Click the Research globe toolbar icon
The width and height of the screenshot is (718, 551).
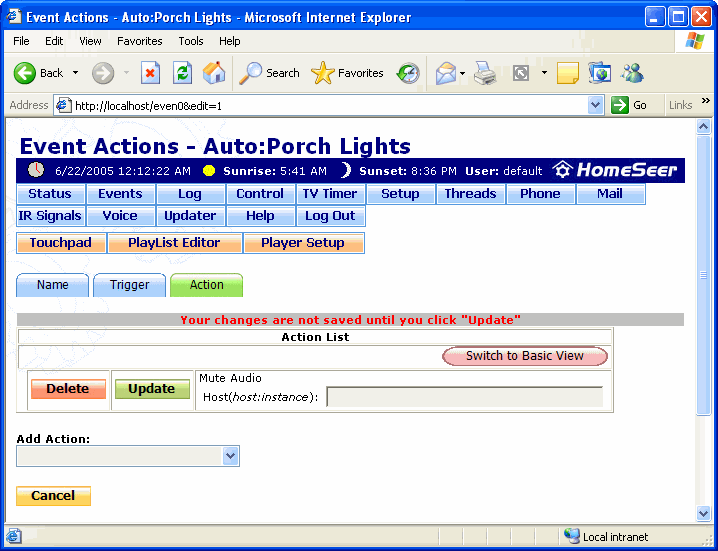click(x=600, y=73)
